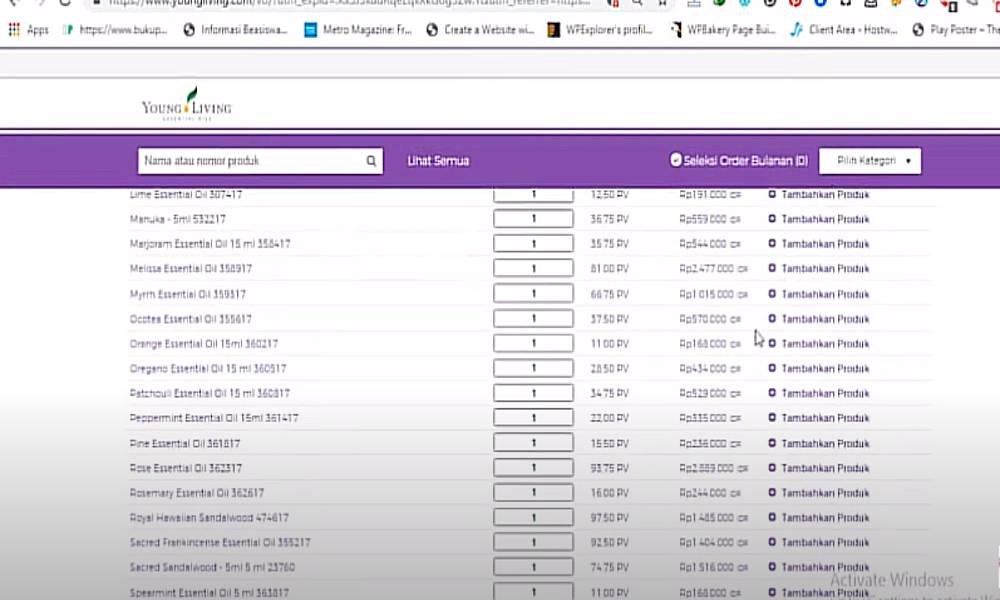Open the WPExplorer's profile bookmark
Image resolution: width=1000 pixels, height=600 pixels.
tap(600, 29)
